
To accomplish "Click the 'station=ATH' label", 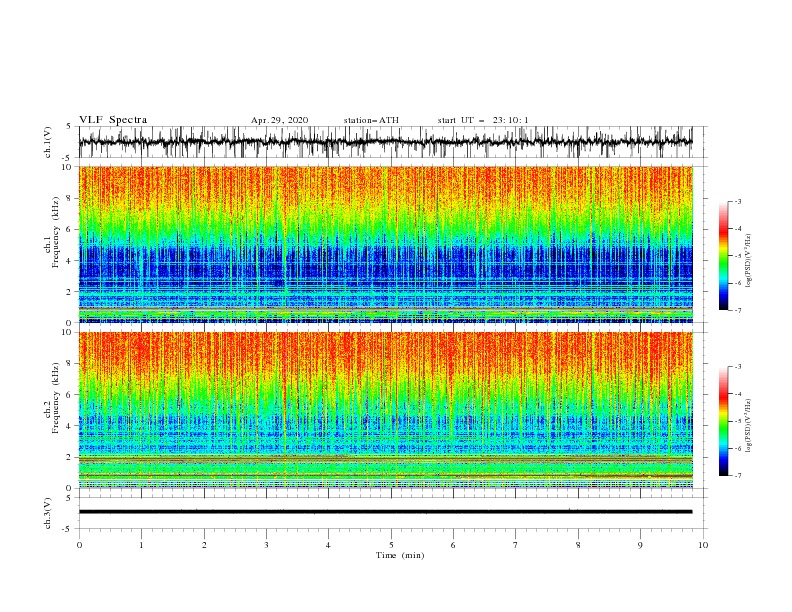I will pyautogui.click(x=371, y=120).
